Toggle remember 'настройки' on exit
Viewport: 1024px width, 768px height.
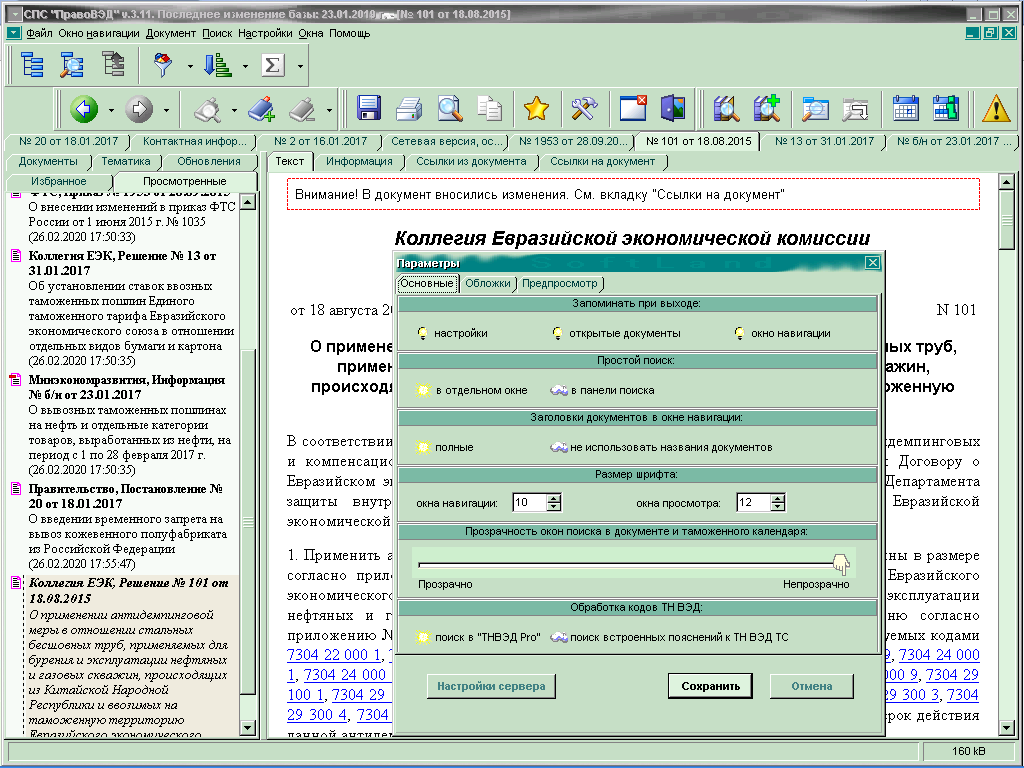tap(453, 333)
